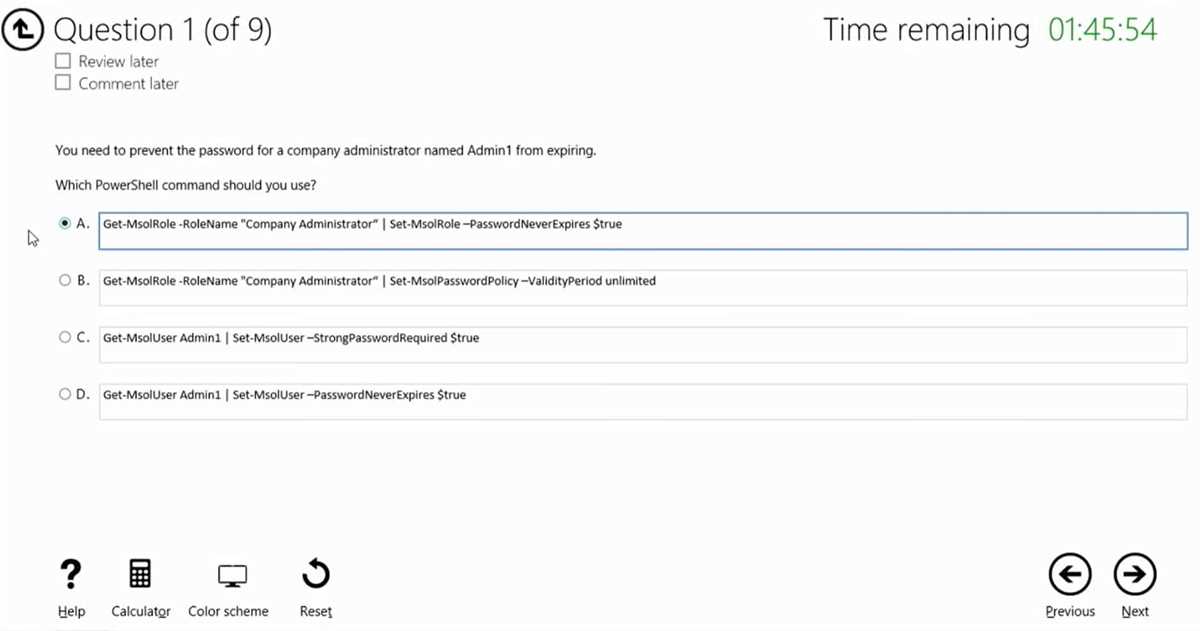Click answer box with Set-MsolUser PasswordNeverExpires $true
Viewport: 1200px width, 631px height.
643,402
